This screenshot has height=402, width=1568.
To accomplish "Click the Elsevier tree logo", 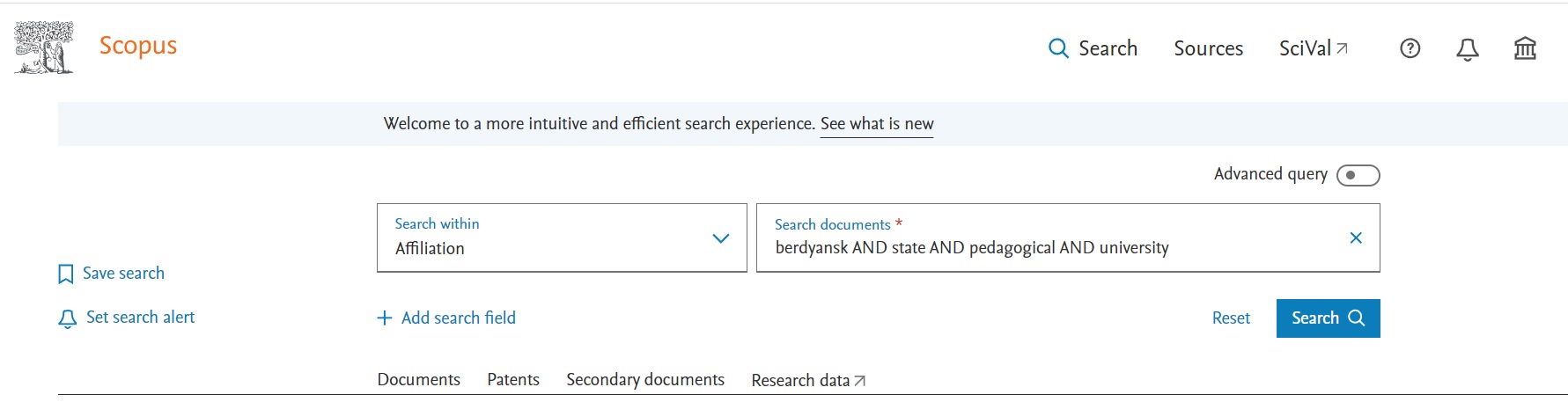I will pos(44,48).
